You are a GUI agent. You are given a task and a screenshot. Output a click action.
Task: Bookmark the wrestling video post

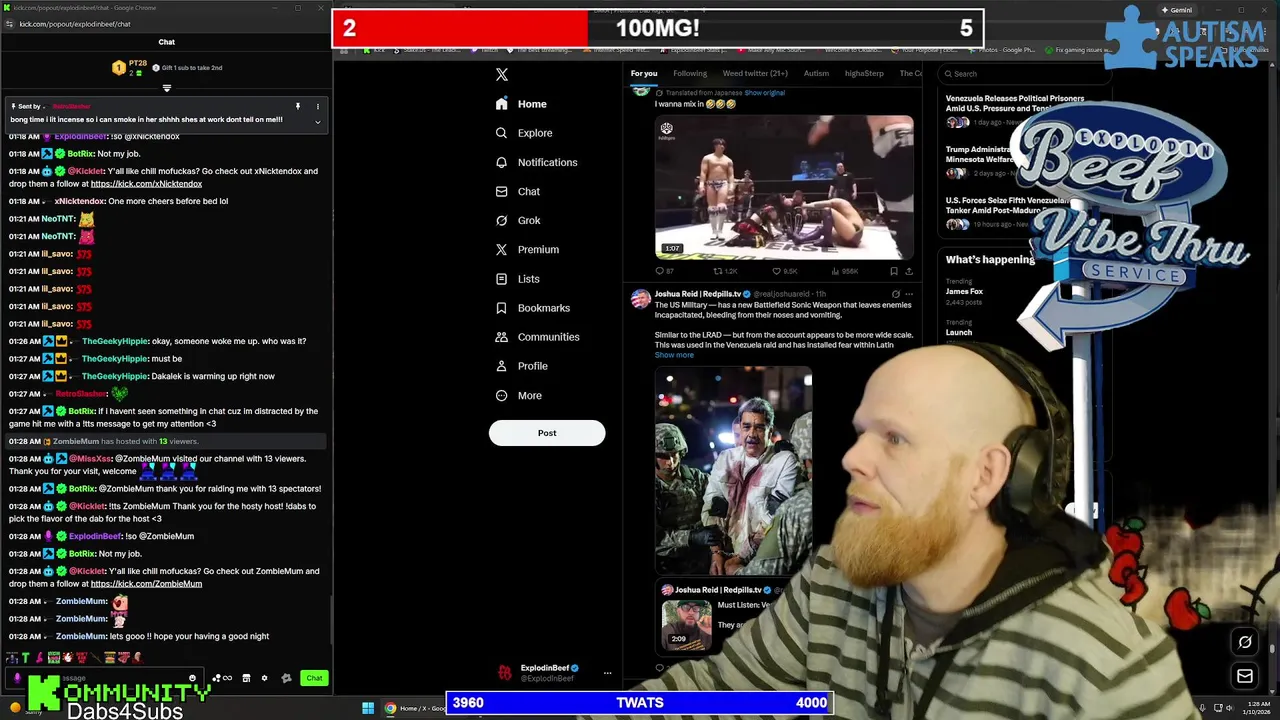click(894, 271)
